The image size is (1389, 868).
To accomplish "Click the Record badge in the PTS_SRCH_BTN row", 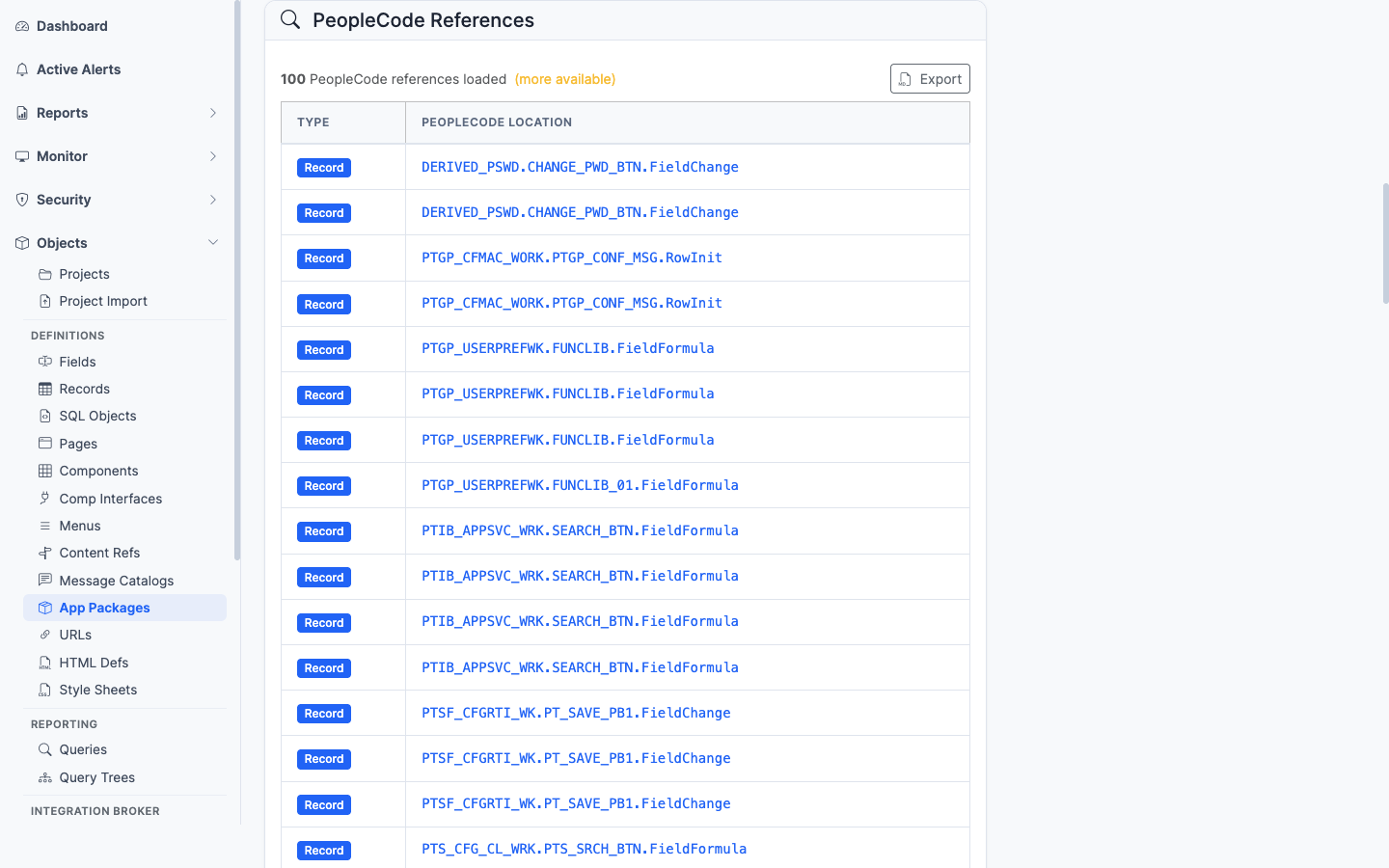I will click(324, 851).
